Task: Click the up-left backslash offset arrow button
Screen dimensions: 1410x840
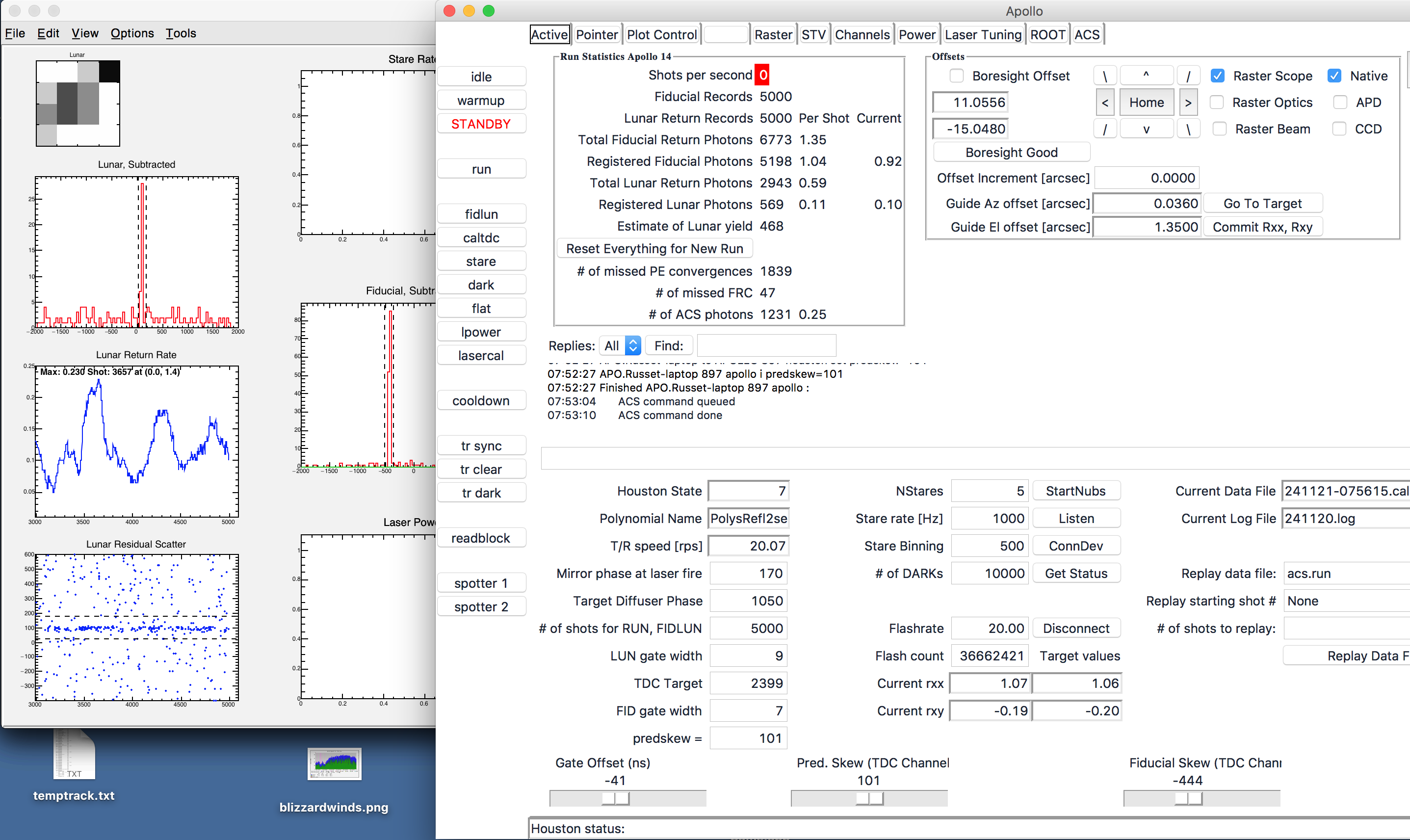Action: point(1104,76)
